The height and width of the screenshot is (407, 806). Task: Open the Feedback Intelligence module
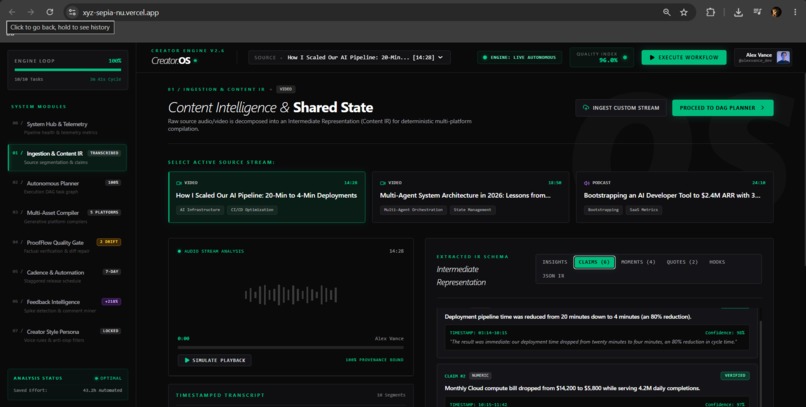pos(67,306)
